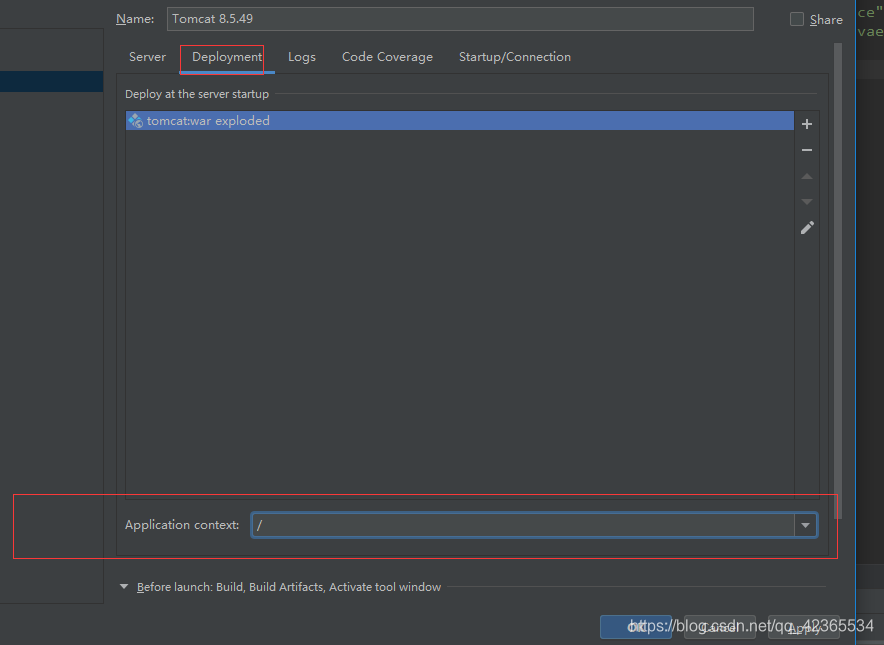Switch to the Server tab
This screenshot has height=645, width=884.
[x=147, y=57]
